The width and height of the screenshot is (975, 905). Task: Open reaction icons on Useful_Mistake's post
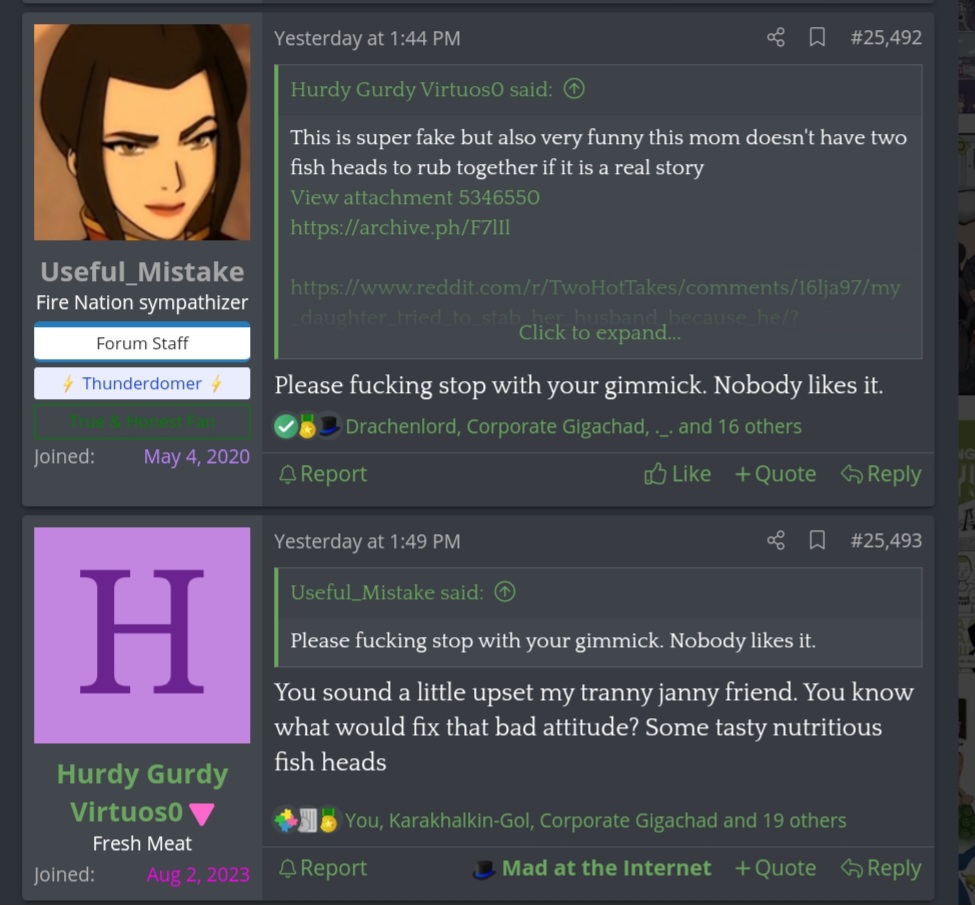(308, 427)
